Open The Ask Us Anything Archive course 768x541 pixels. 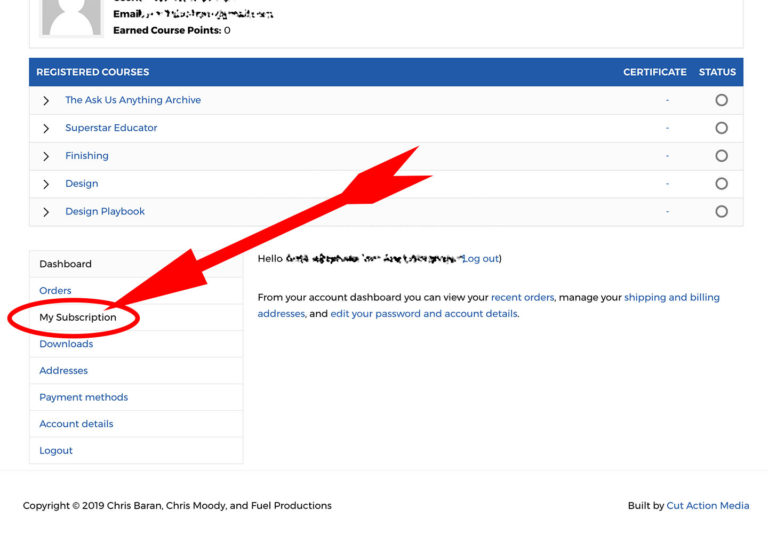(133, 100)
